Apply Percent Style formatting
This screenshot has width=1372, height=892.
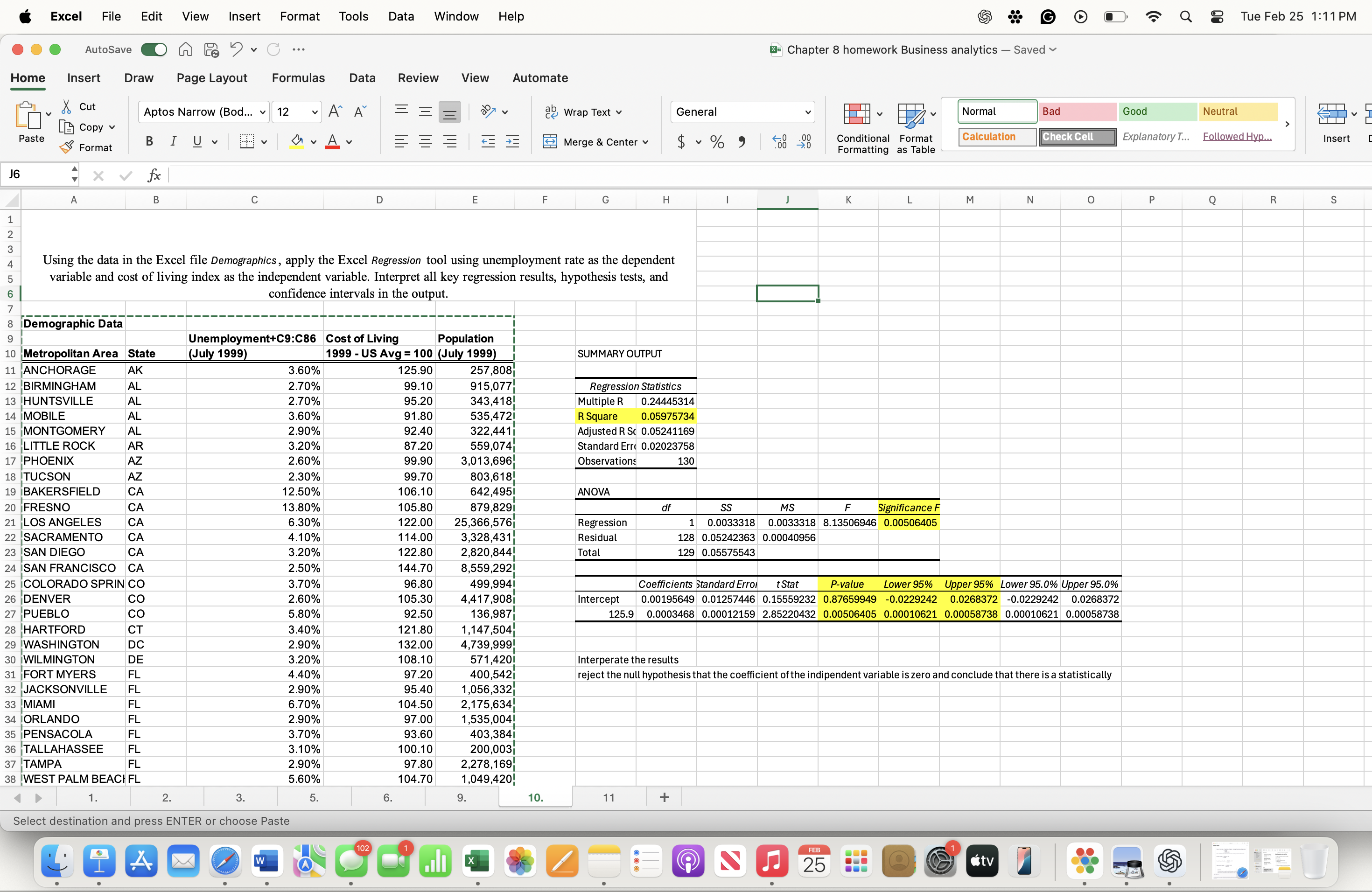(x=716, y=142)
